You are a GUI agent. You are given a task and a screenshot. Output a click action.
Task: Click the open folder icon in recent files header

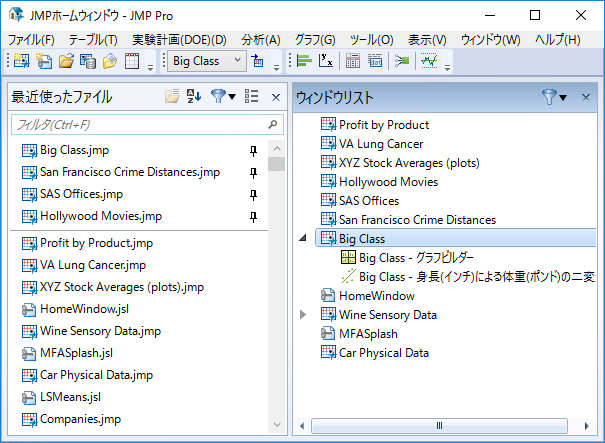click(172, 96)
